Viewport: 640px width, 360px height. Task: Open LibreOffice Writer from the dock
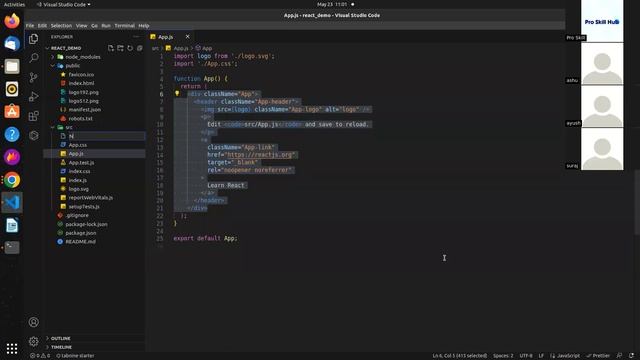pyautogui.click(x=12, y=225)
